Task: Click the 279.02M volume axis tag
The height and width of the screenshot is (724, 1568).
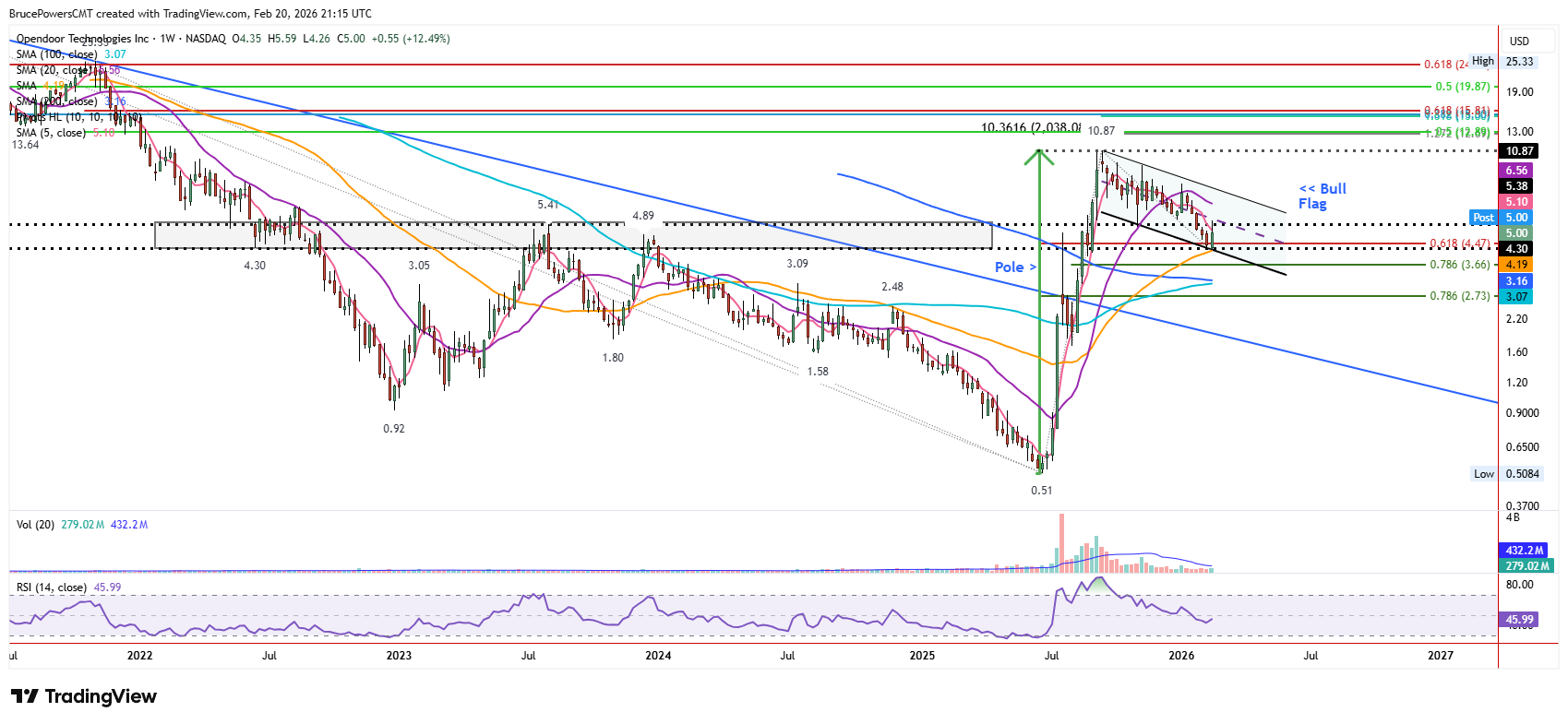Action: [x=1526, y=566]
